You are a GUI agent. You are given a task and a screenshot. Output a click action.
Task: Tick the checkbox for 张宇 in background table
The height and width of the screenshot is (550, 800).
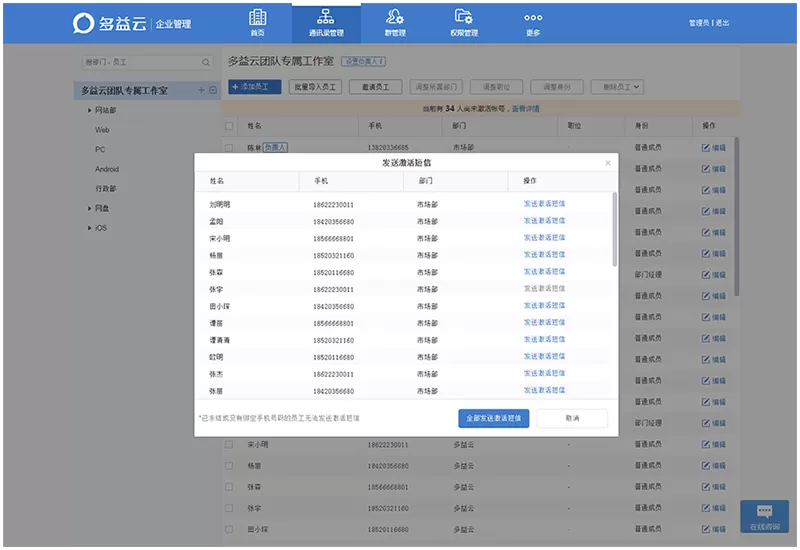pos(229,508)
